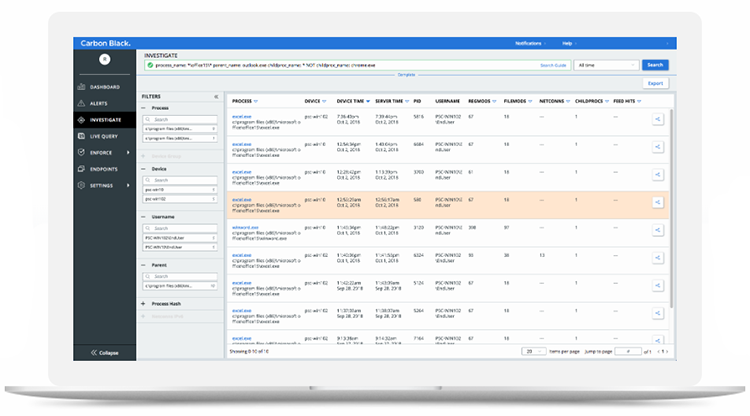
Task: Open process tree icon for PID 6324 row
Action: 658,258
